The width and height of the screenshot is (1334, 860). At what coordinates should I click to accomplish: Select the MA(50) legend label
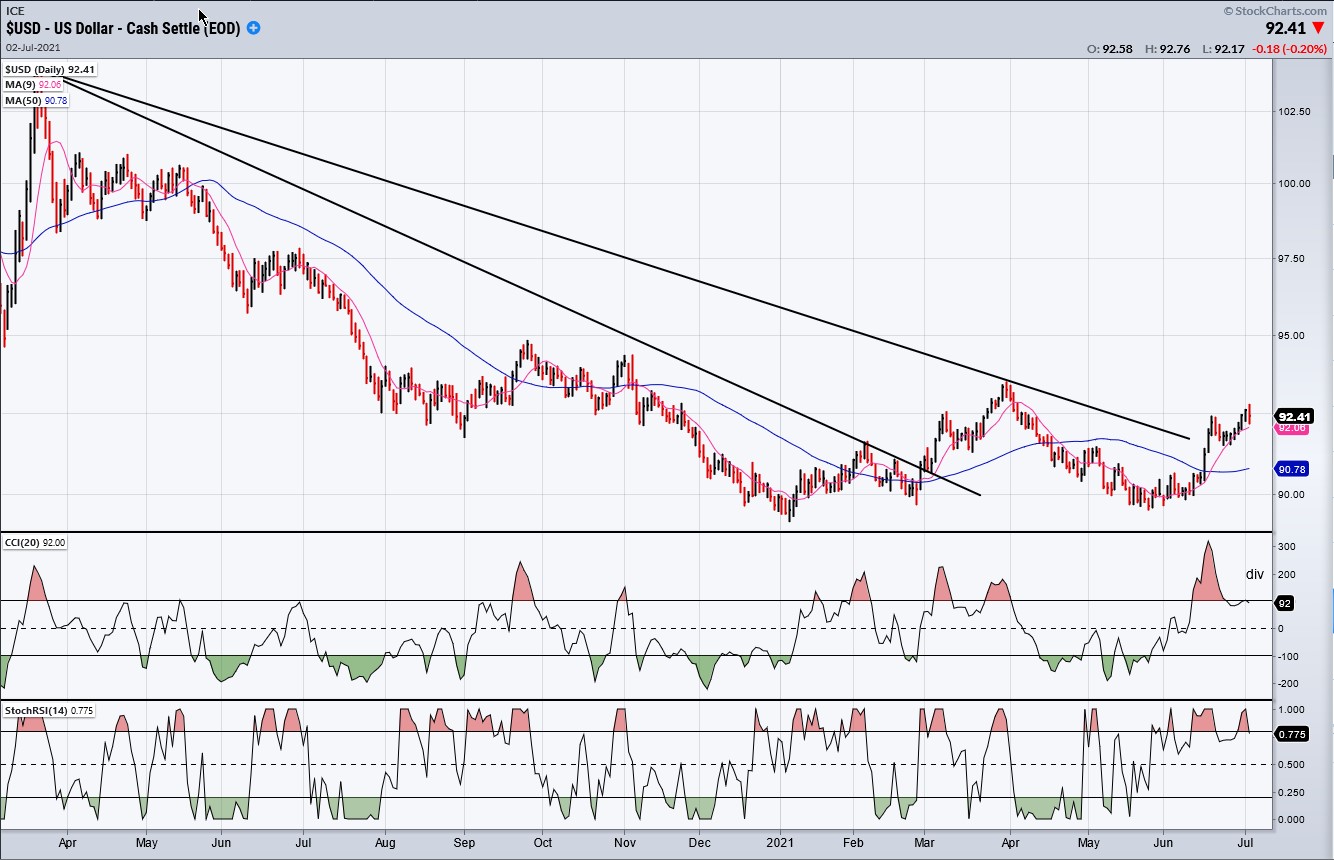click(x=22, y=100)
